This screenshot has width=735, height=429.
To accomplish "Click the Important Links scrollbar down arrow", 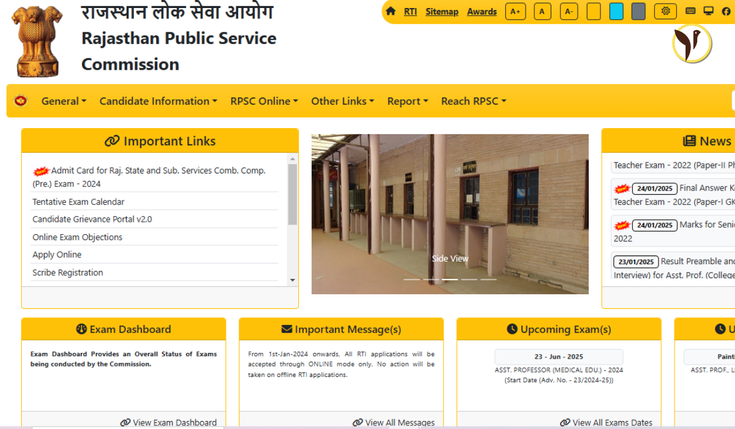I will click(x=292, y=280).
